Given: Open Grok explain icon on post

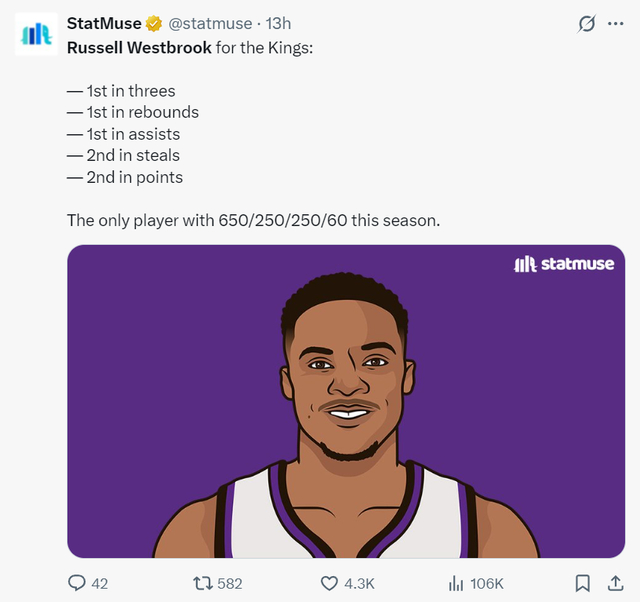Looking at the screenshot, I should (588, 23).
